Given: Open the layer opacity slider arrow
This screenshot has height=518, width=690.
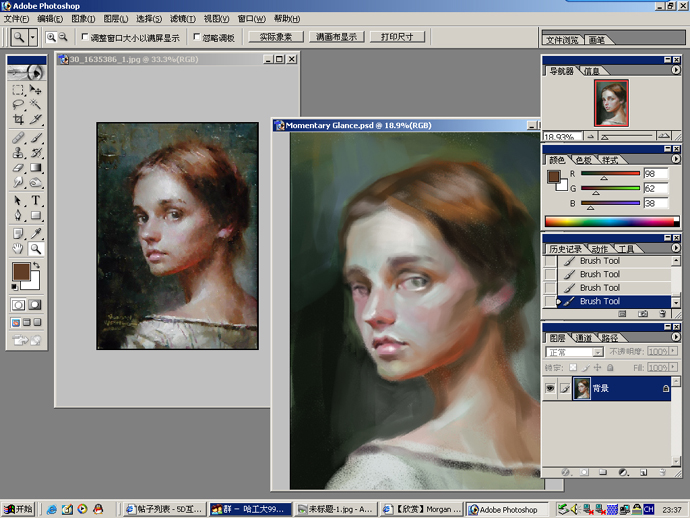Looking at the screenshot, I should tap(673, 351).
